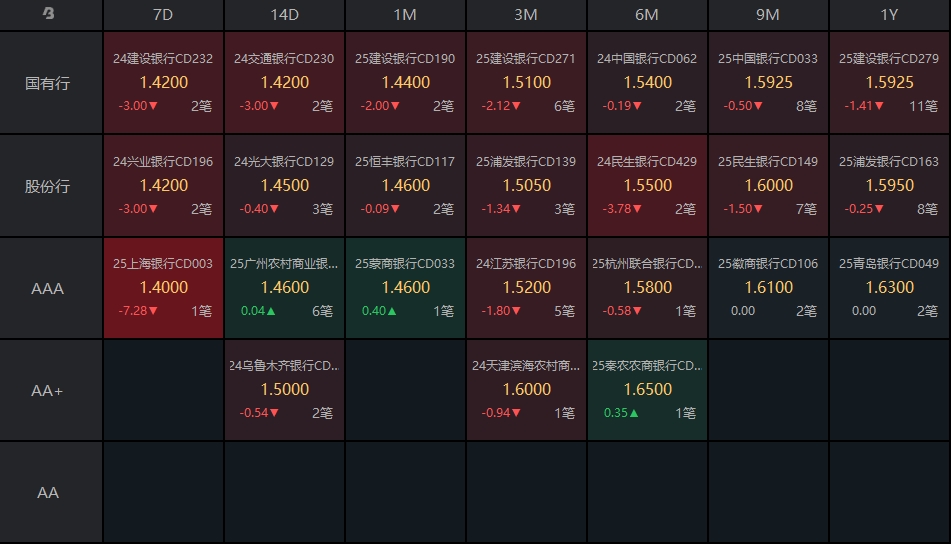Open the 25浦发银行CD163 cell

click(x=890, y=186)
